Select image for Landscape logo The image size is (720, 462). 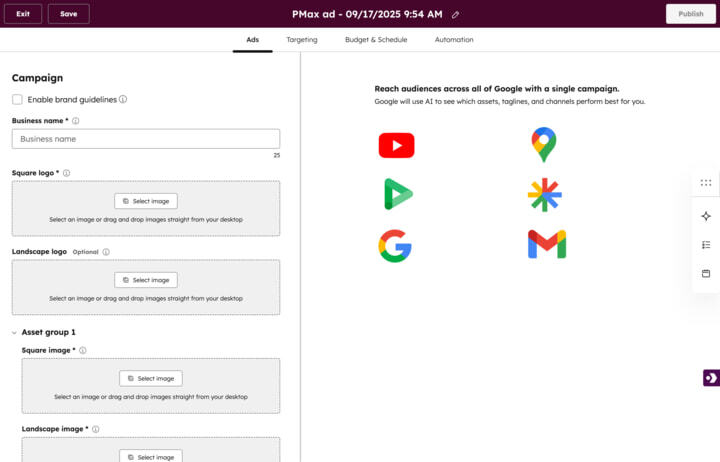(x=146, y=280)
